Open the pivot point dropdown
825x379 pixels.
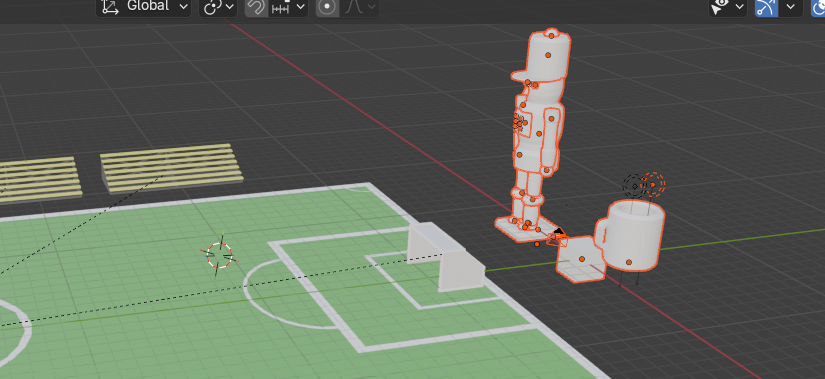[x=218, y=7]
